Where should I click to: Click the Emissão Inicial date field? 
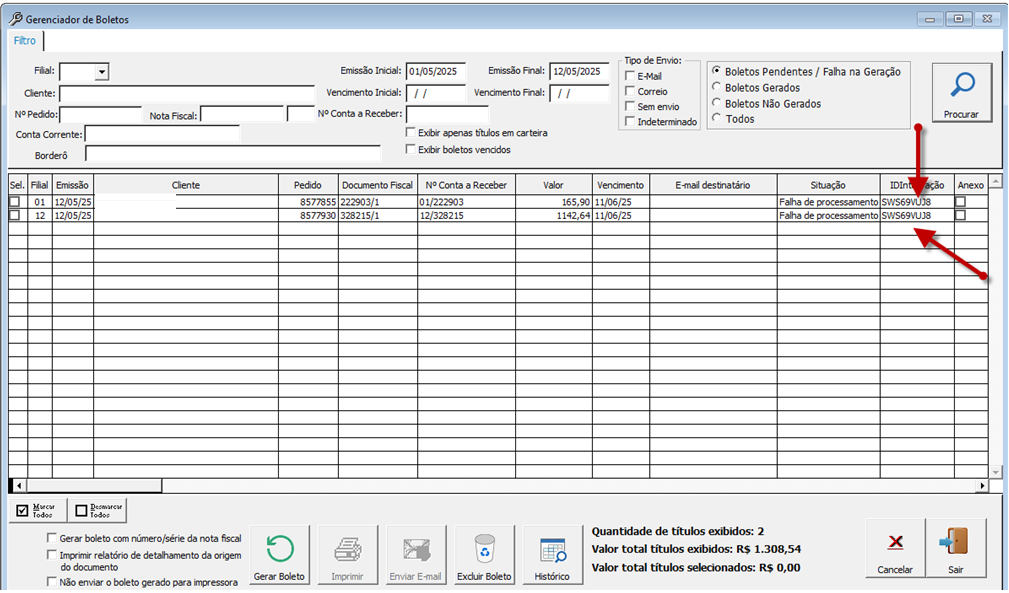click(436, 71)
